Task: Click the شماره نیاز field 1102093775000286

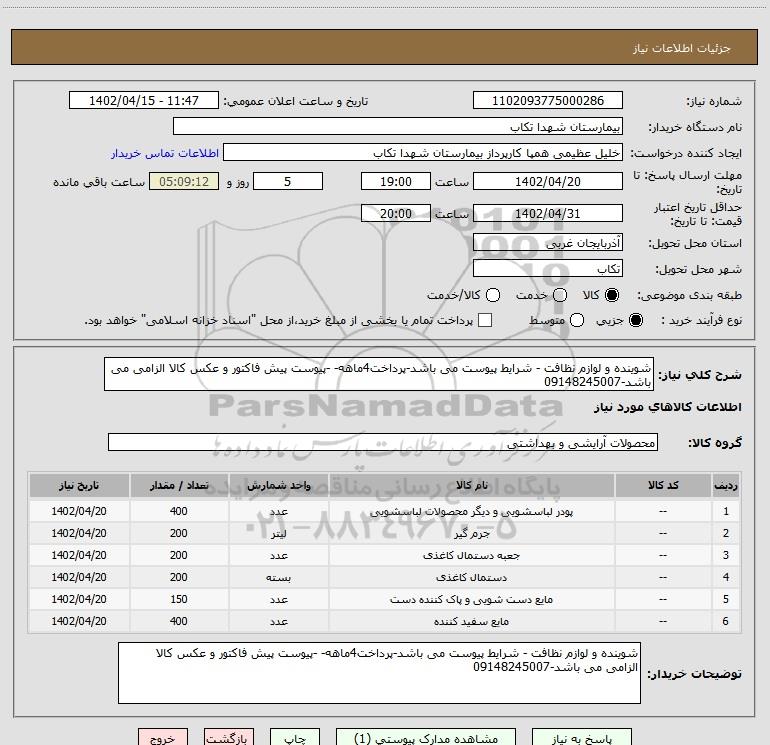Action: 548,101
